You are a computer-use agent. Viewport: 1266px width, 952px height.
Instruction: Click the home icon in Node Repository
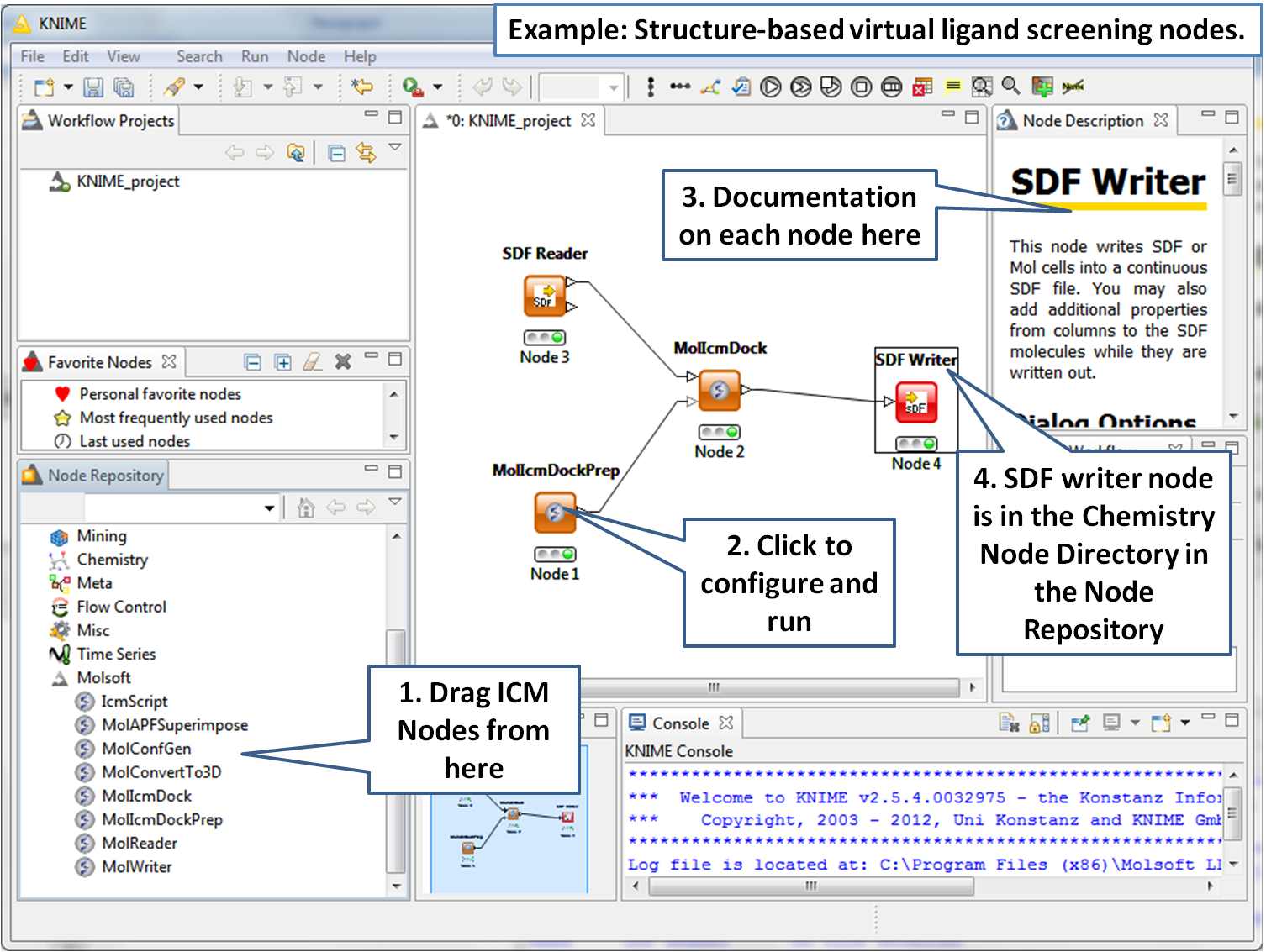click(306, 508)
